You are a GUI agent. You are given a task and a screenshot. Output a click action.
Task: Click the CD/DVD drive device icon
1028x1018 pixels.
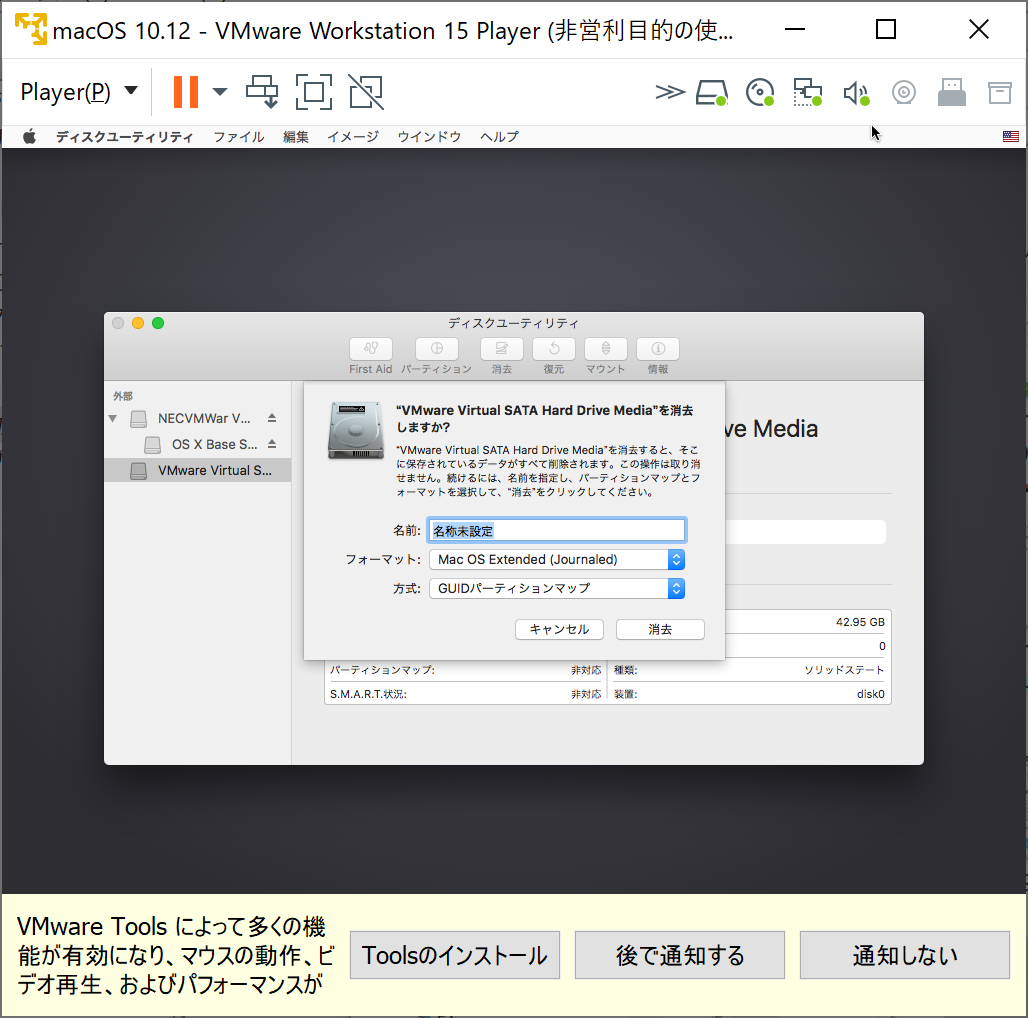760,92
